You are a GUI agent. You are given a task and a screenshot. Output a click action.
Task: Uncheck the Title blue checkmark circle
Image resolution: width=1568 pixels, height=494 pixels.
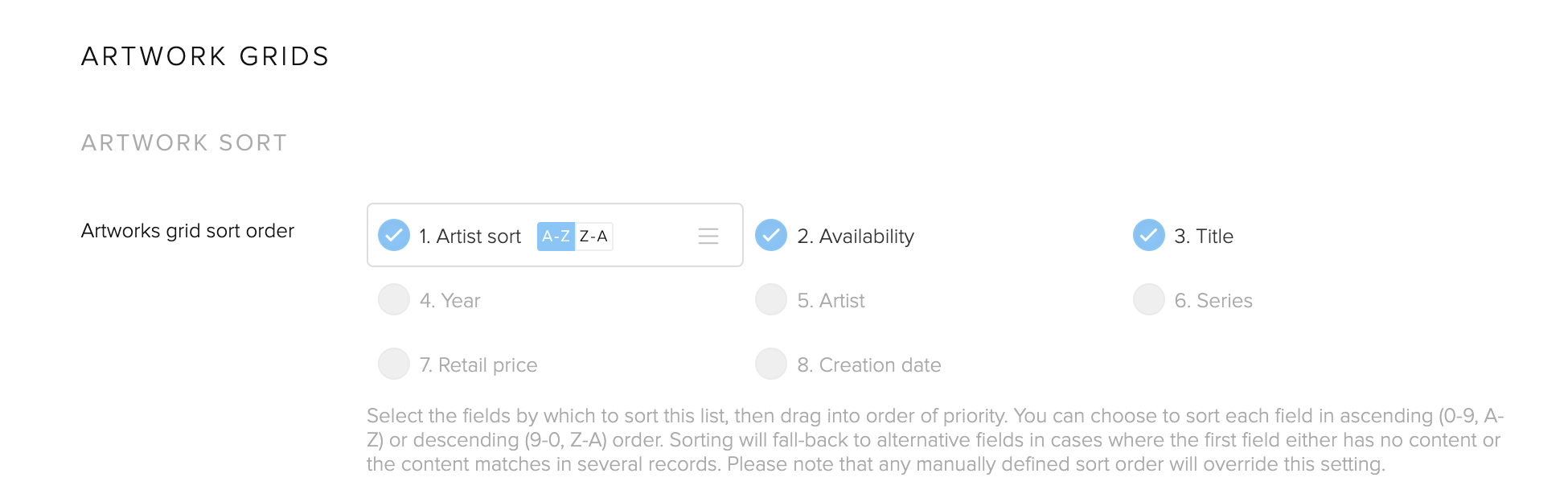(x=1149, y=235)
